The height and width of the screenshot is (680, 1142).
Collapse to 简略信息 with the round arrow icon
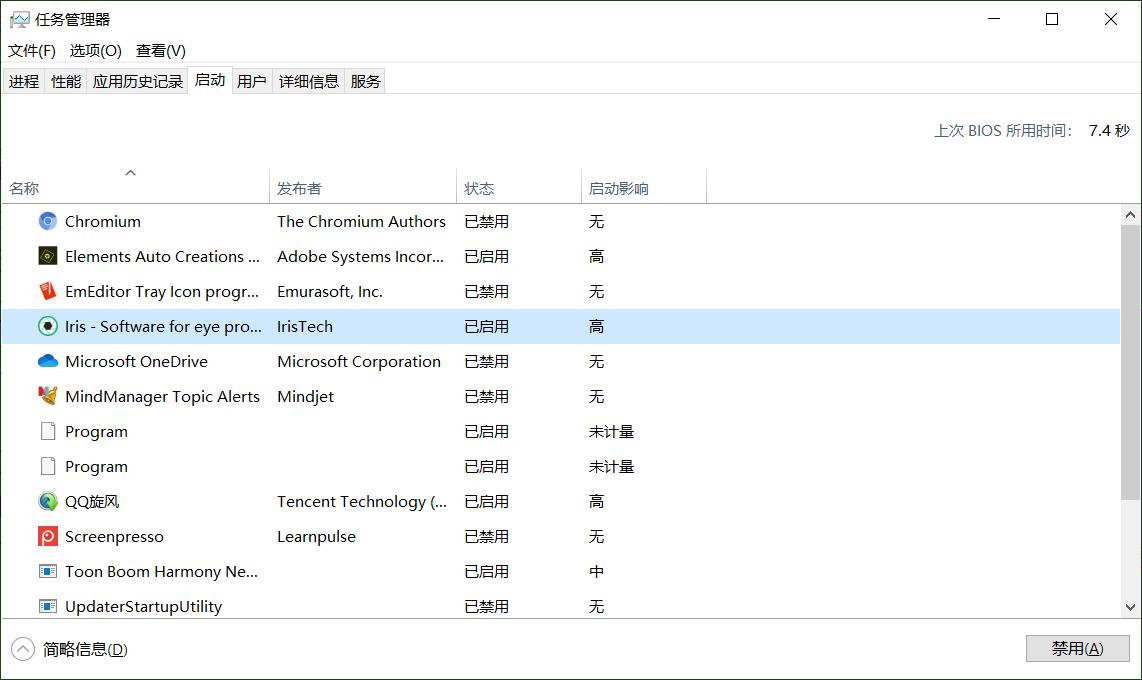tap(23, 649)
